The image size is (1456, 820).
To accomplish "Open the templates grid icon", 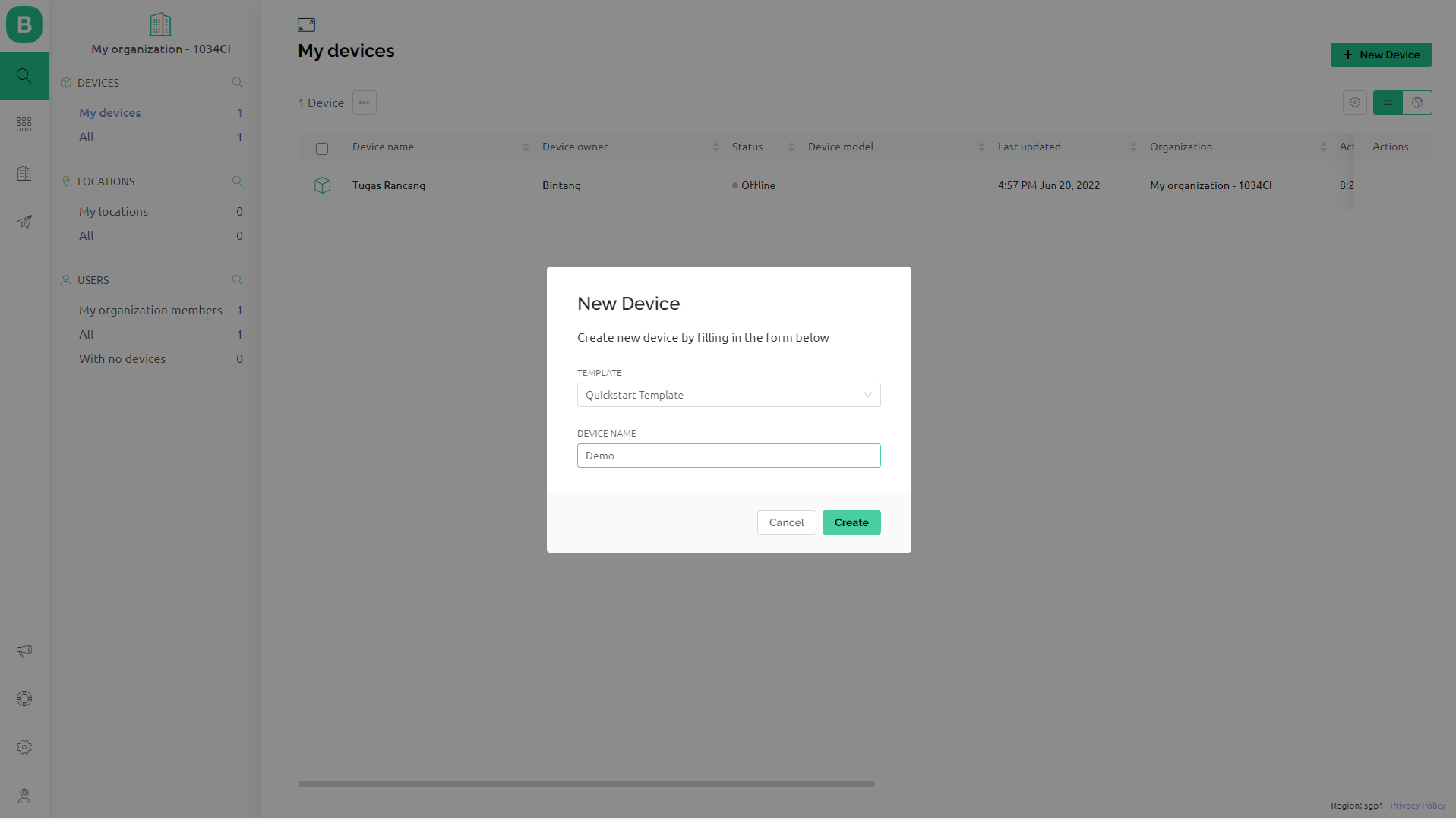I will (24, 125).
